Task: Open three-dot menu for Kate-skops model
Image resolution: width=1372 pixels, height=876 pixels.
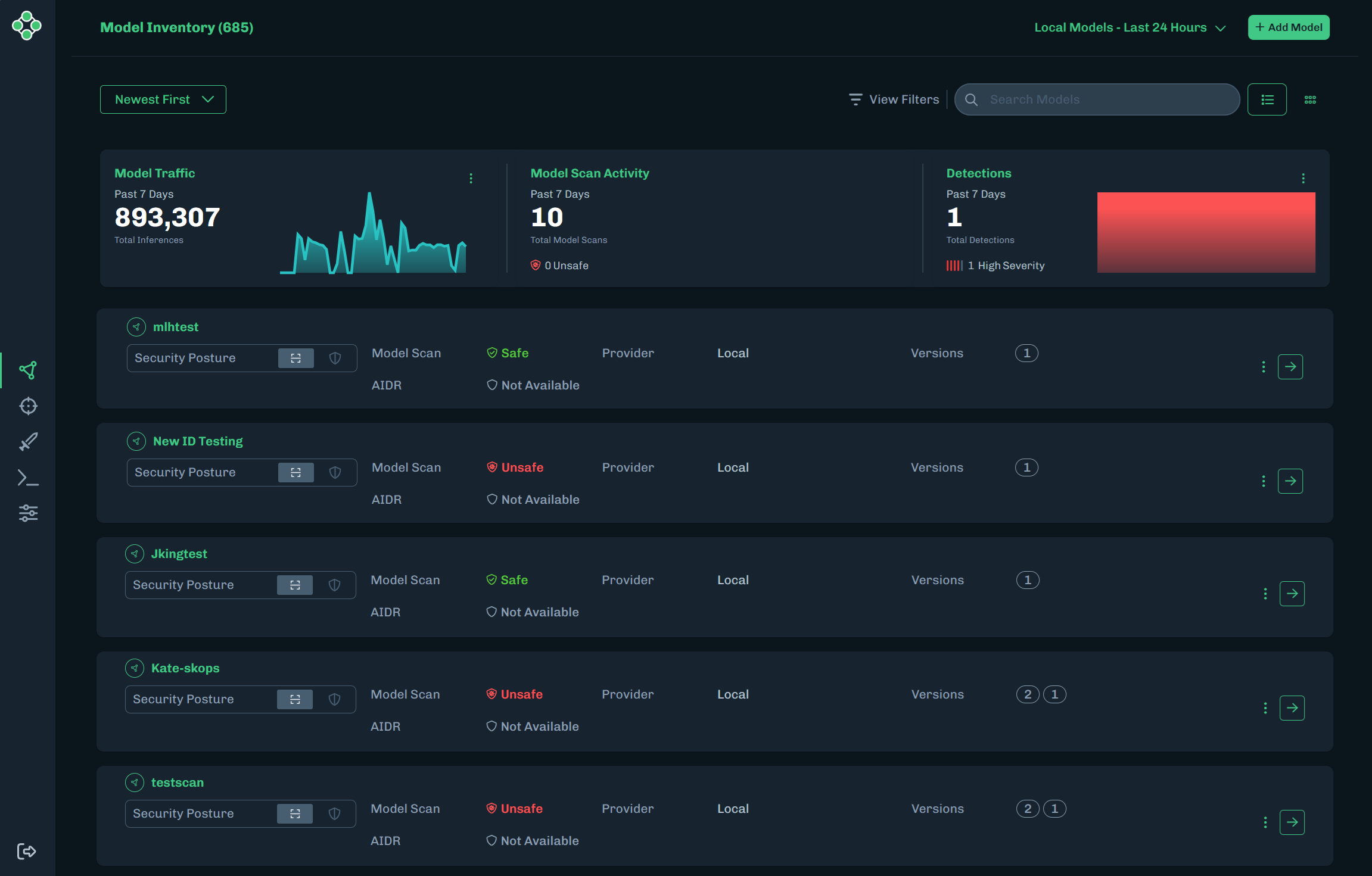Action: (x=1265, y=708)
